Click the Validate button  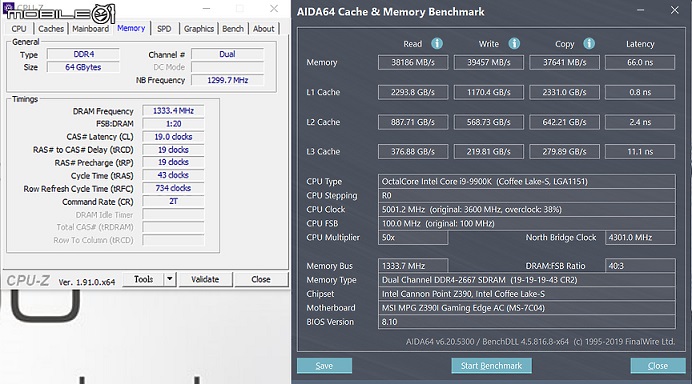(205, 279)
